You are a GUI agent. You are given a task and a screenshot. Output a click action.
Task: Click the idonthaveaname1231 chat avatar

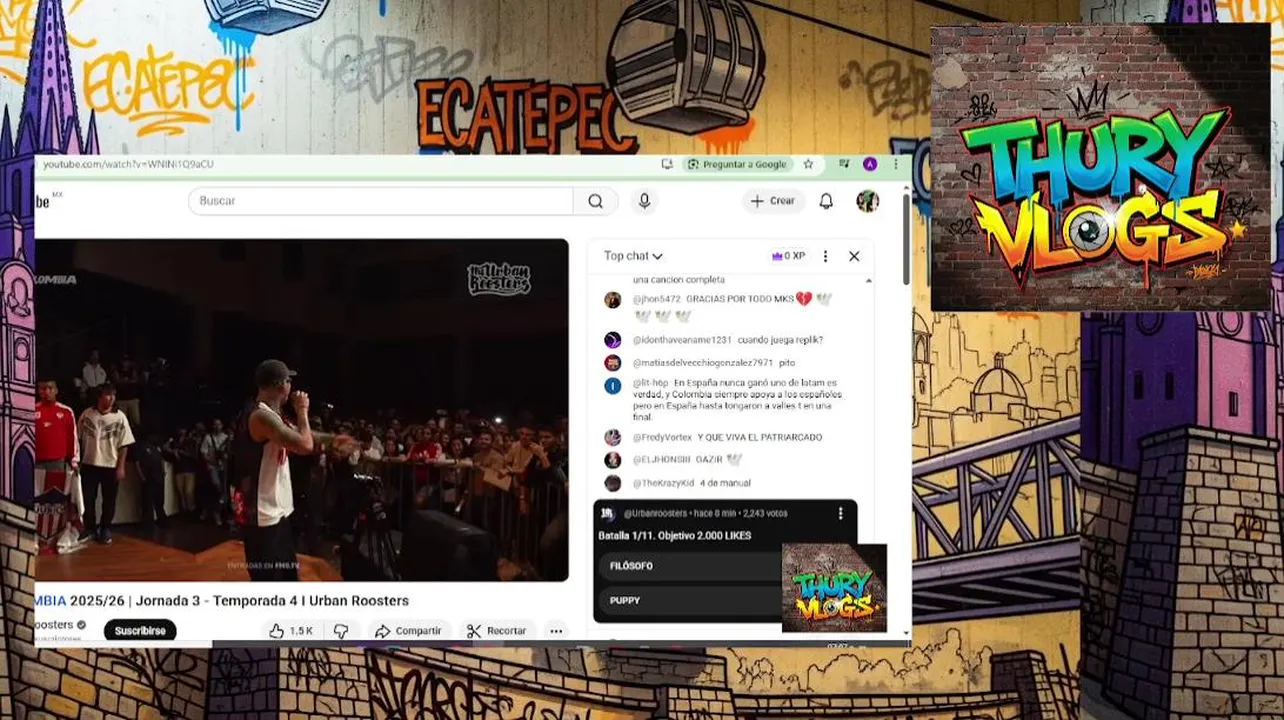pos(613,340)
